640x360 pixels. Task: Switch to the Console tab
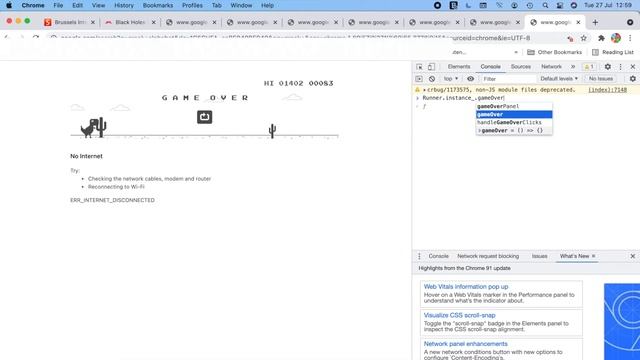490,67
